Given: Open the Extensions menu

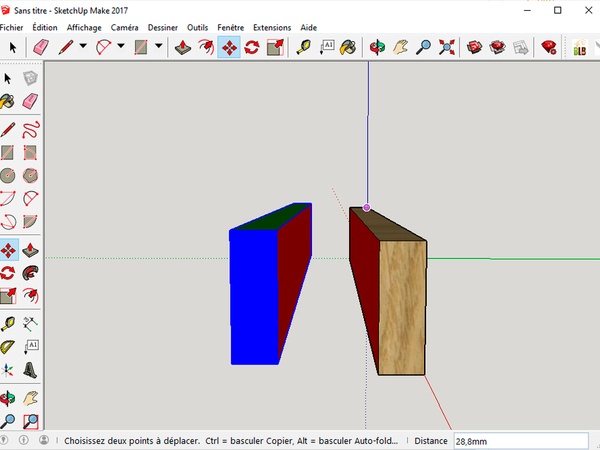Looking at the screenshot, I should click(272, 27).
